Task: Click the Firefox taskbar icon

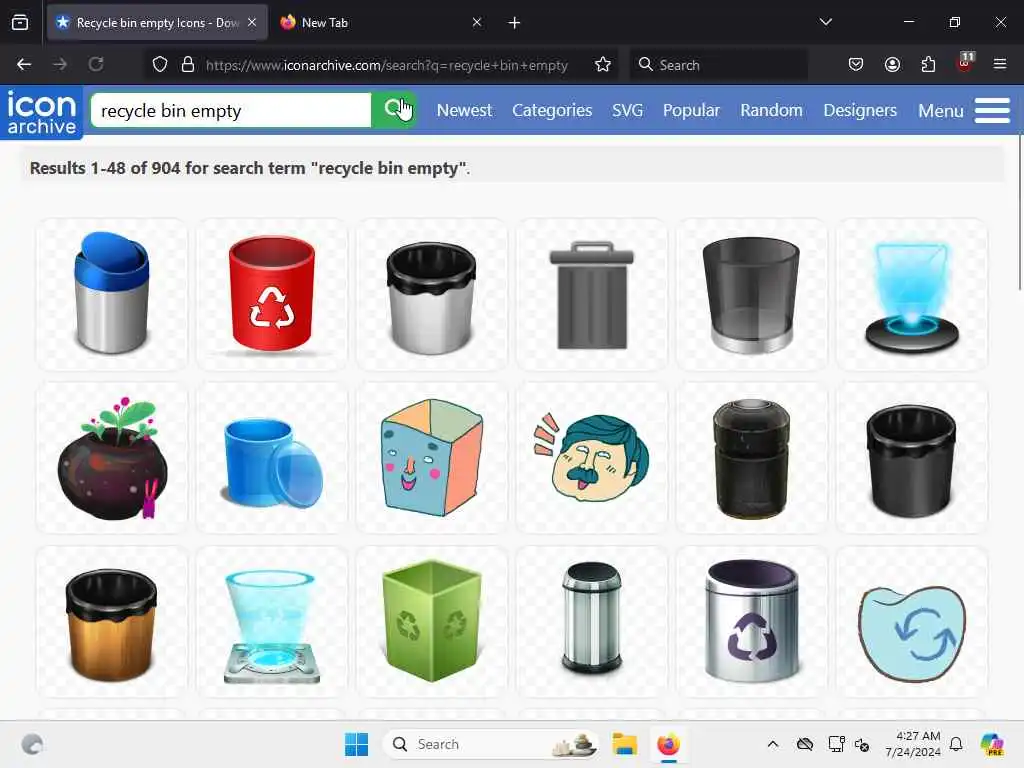Action: 668,744
